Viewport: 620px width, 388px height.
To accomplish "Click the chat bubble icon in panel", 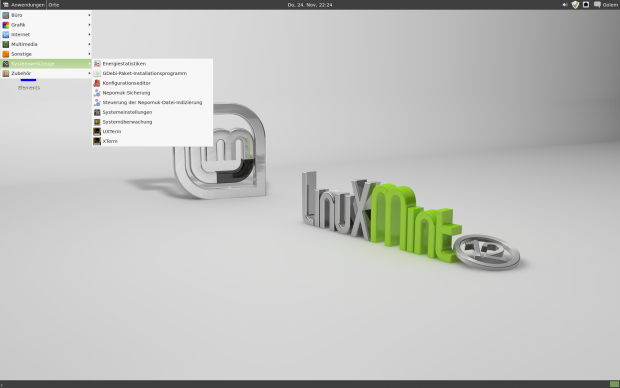I will pyautogui.click(x=597, y=5).
